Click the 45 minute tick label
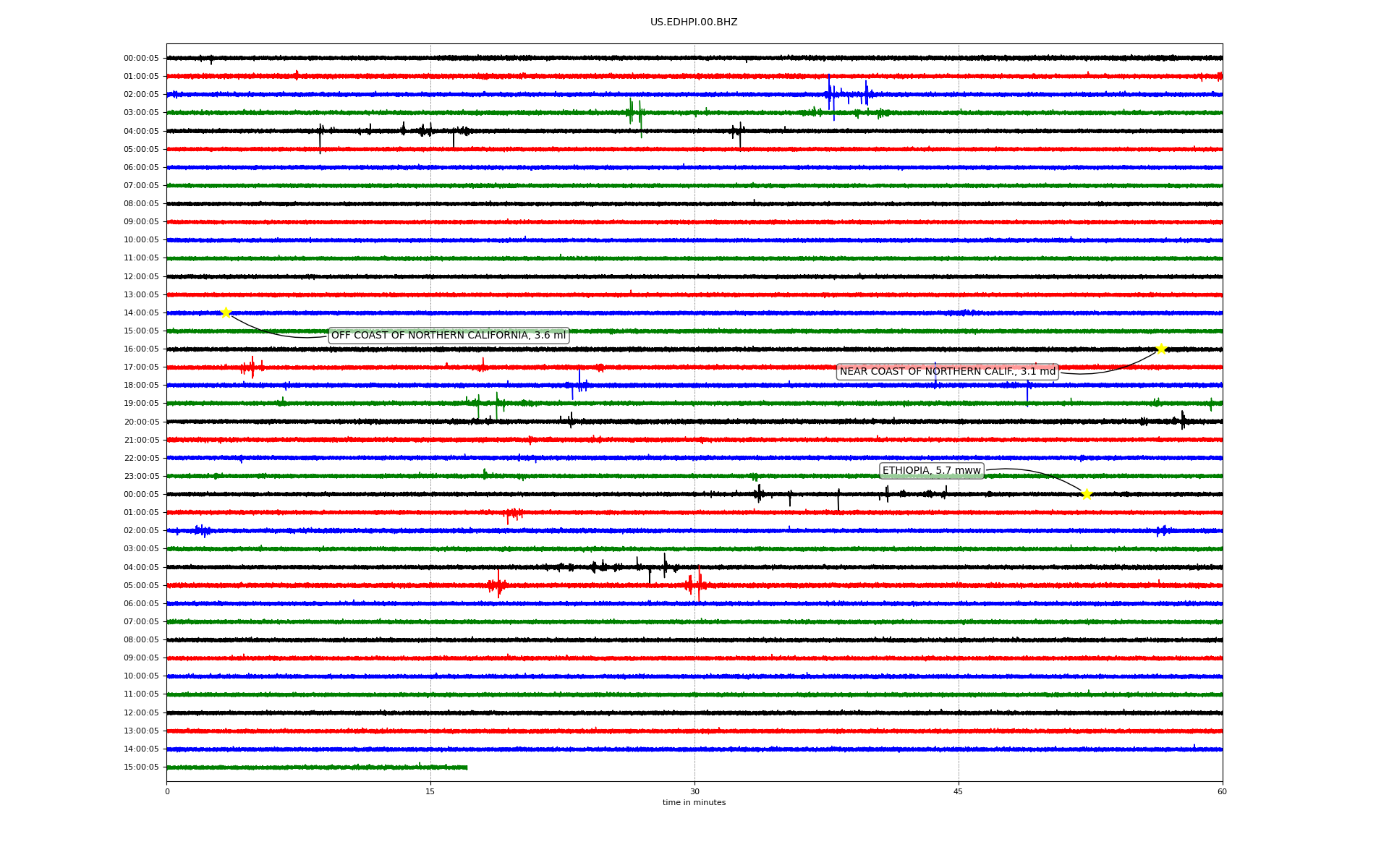The height and width of the screenshot is (868, 1389). click(959, 791)
